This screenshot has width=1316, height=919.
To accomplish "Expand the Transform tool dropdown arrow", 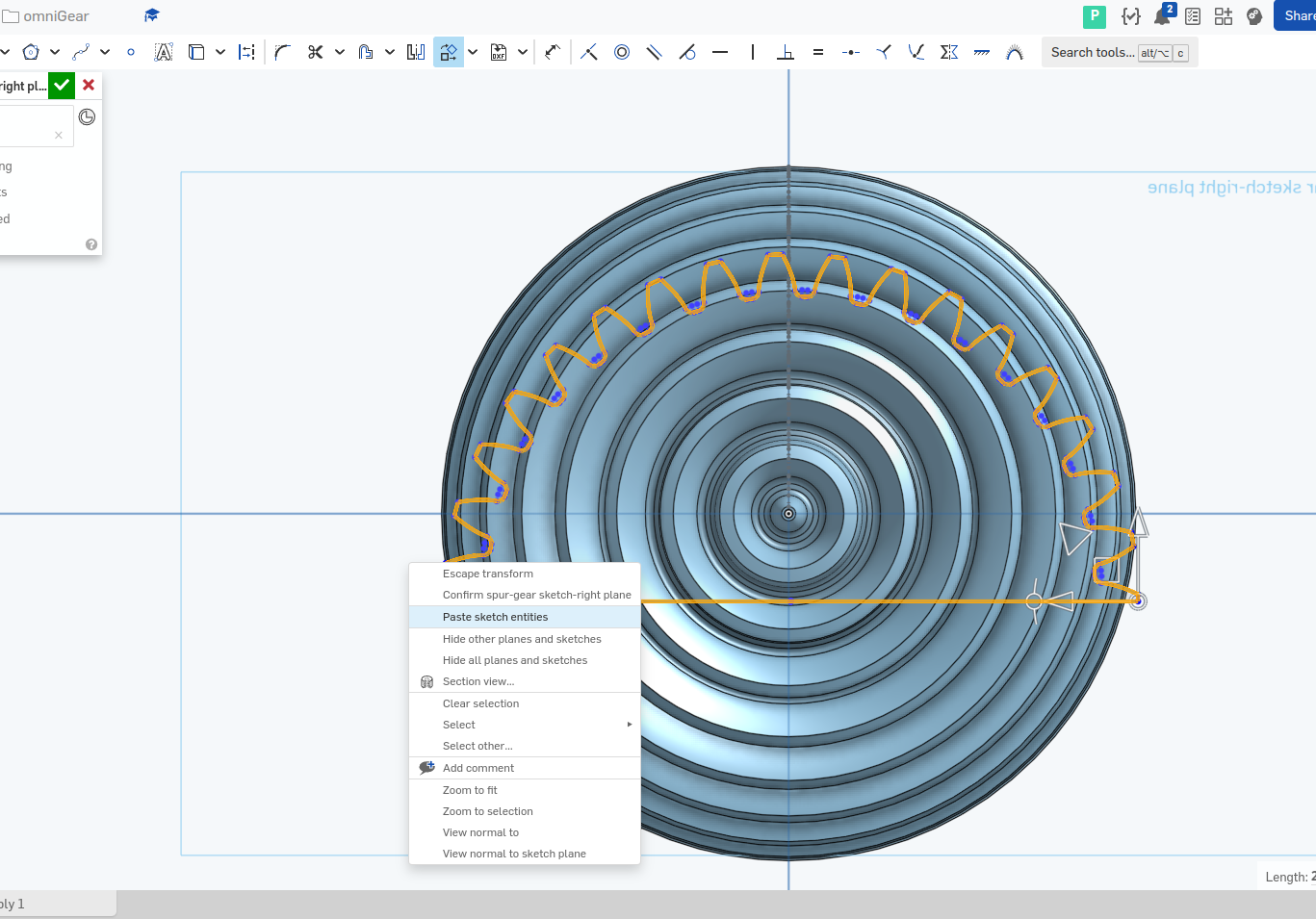I will click(x=473, y=52).
